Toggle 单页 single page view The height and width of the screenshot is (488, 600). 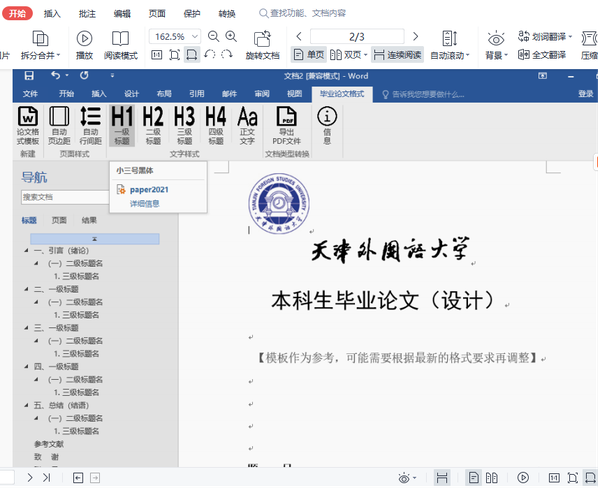[x=309, y=54]
